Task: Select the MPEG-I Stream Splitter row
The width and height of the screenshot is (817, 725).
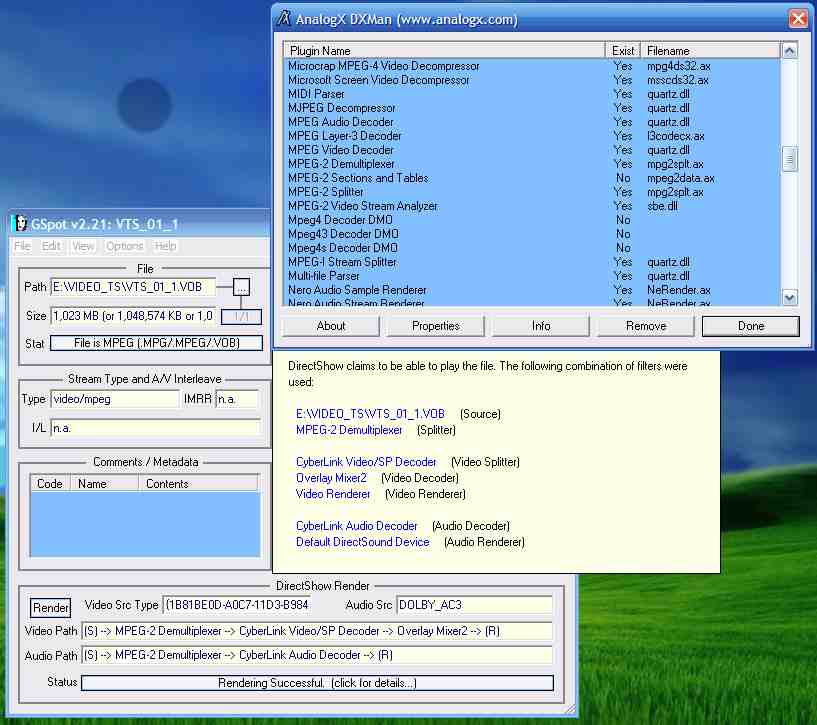Action: 533,262
